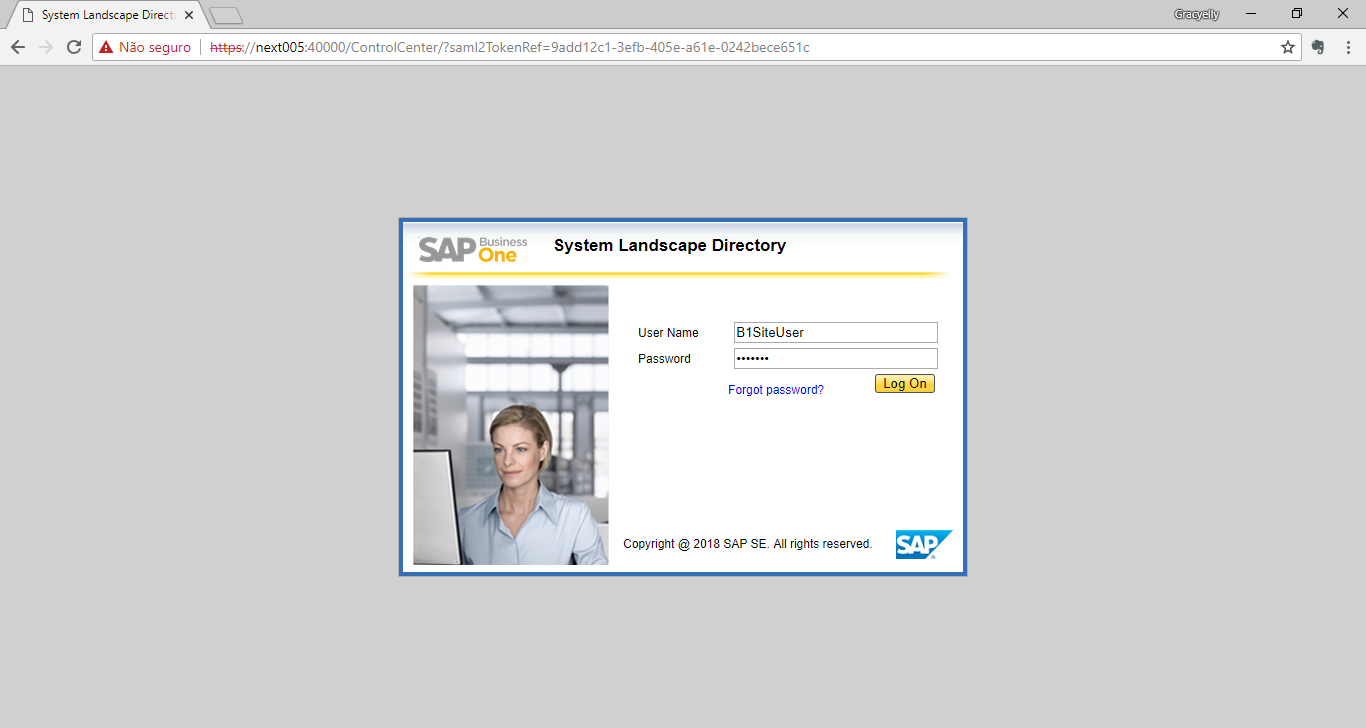Click the red not-secure warning triangle
Image resolution: width=1366 pixels, height=728 pixels.
(106, 47)
